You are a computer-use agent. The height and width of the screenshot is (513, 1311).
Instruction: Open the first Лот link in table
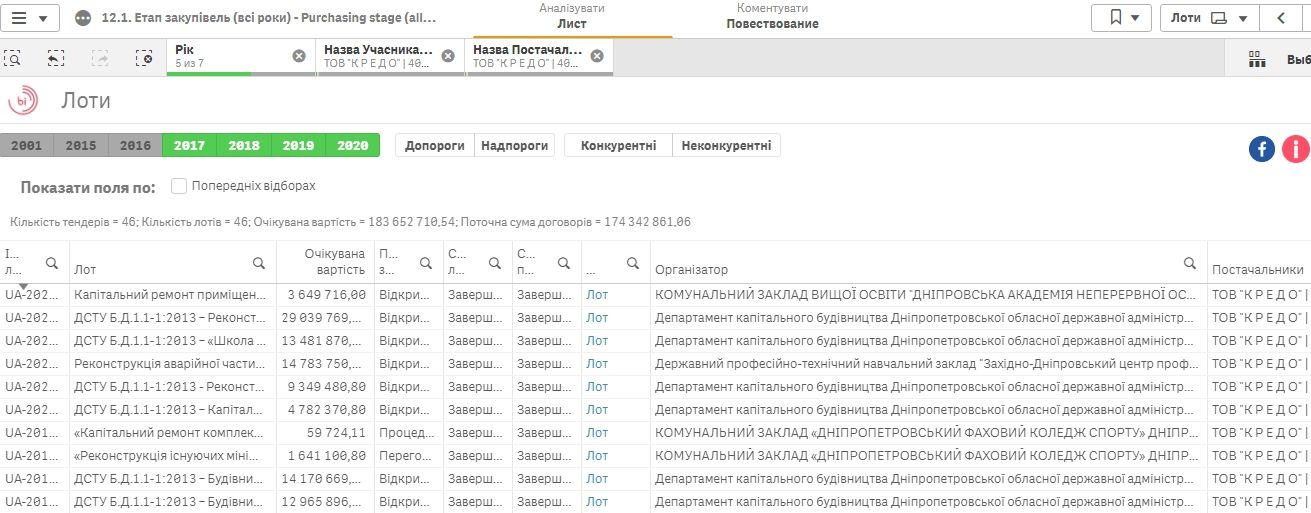point(597,294)
